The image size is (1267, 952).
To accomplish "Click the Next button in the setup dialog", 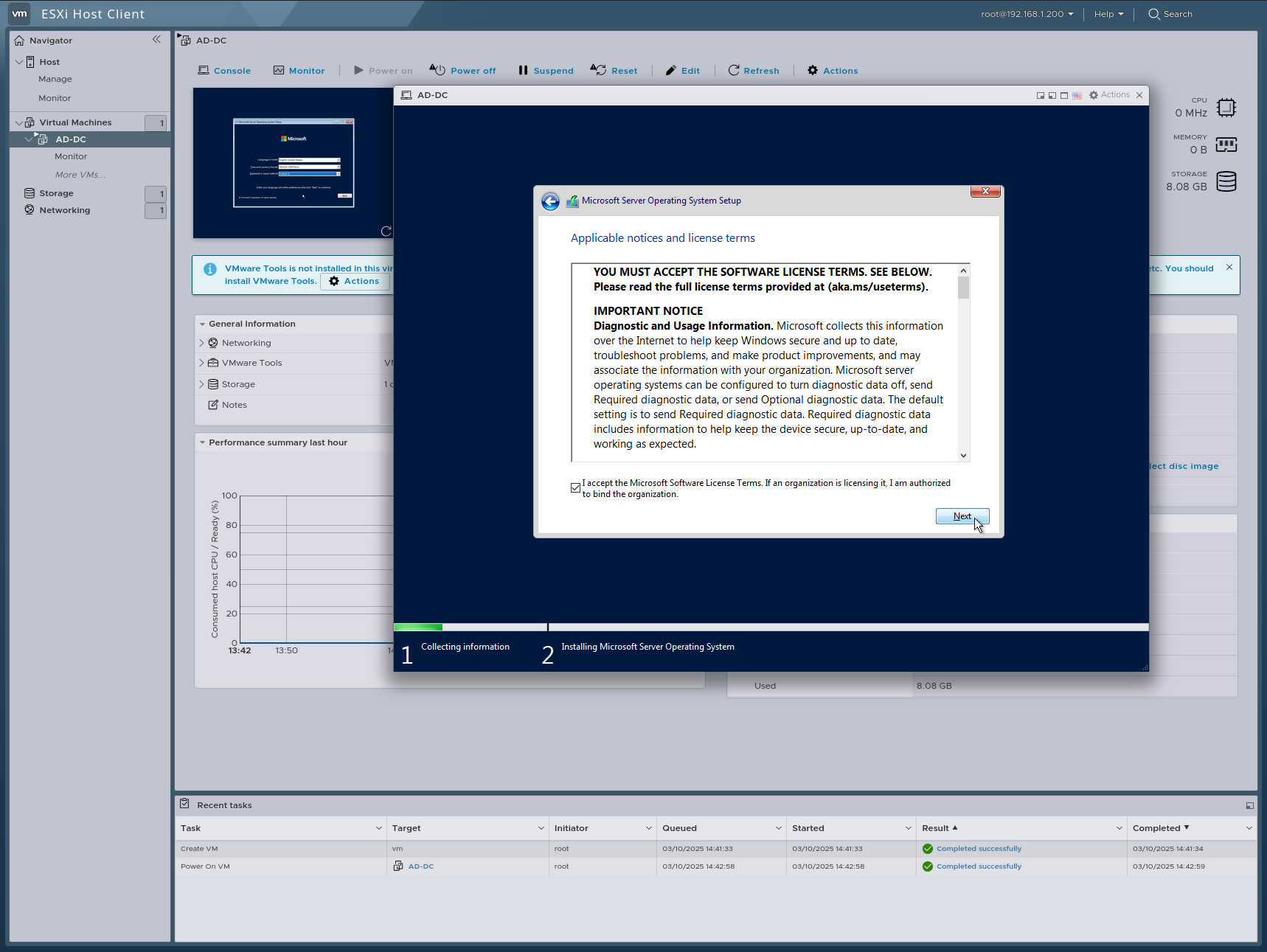I will coord(962,516).
